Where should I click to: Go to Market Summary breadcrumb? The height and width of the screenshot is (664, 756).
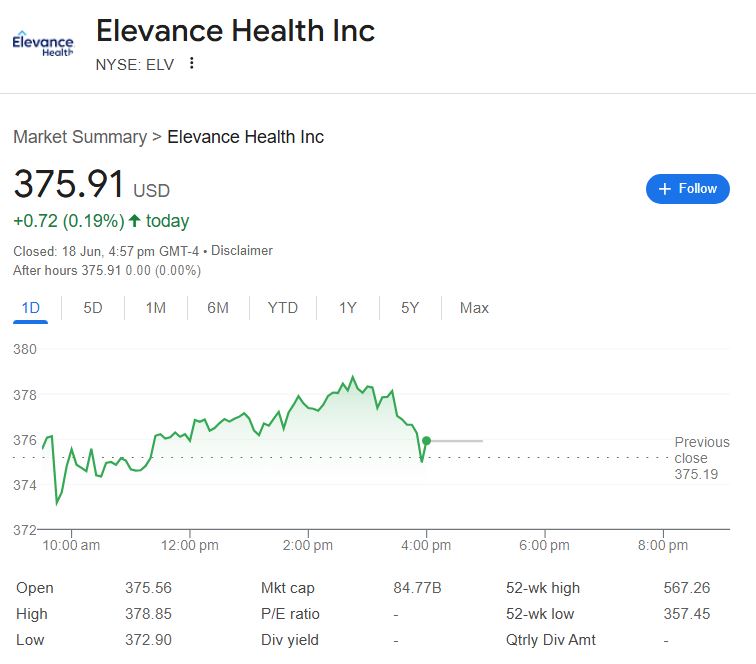(80, 137)
